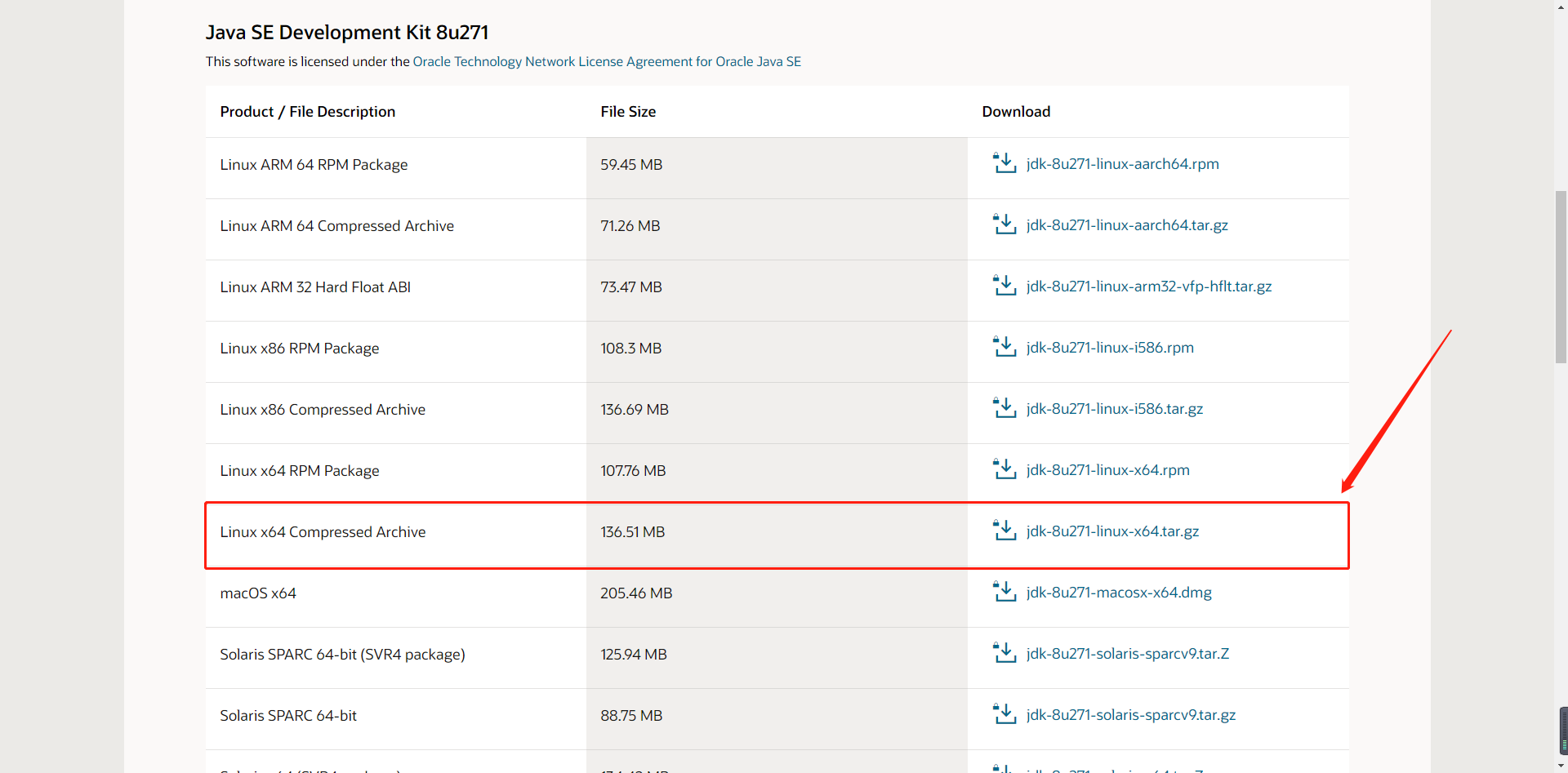This screenshot has width=1568, height=773.
Task: Click download icon for solaris-sparcv9.tar.Z
Action: pyautogui.click(x=1004, y=652)
